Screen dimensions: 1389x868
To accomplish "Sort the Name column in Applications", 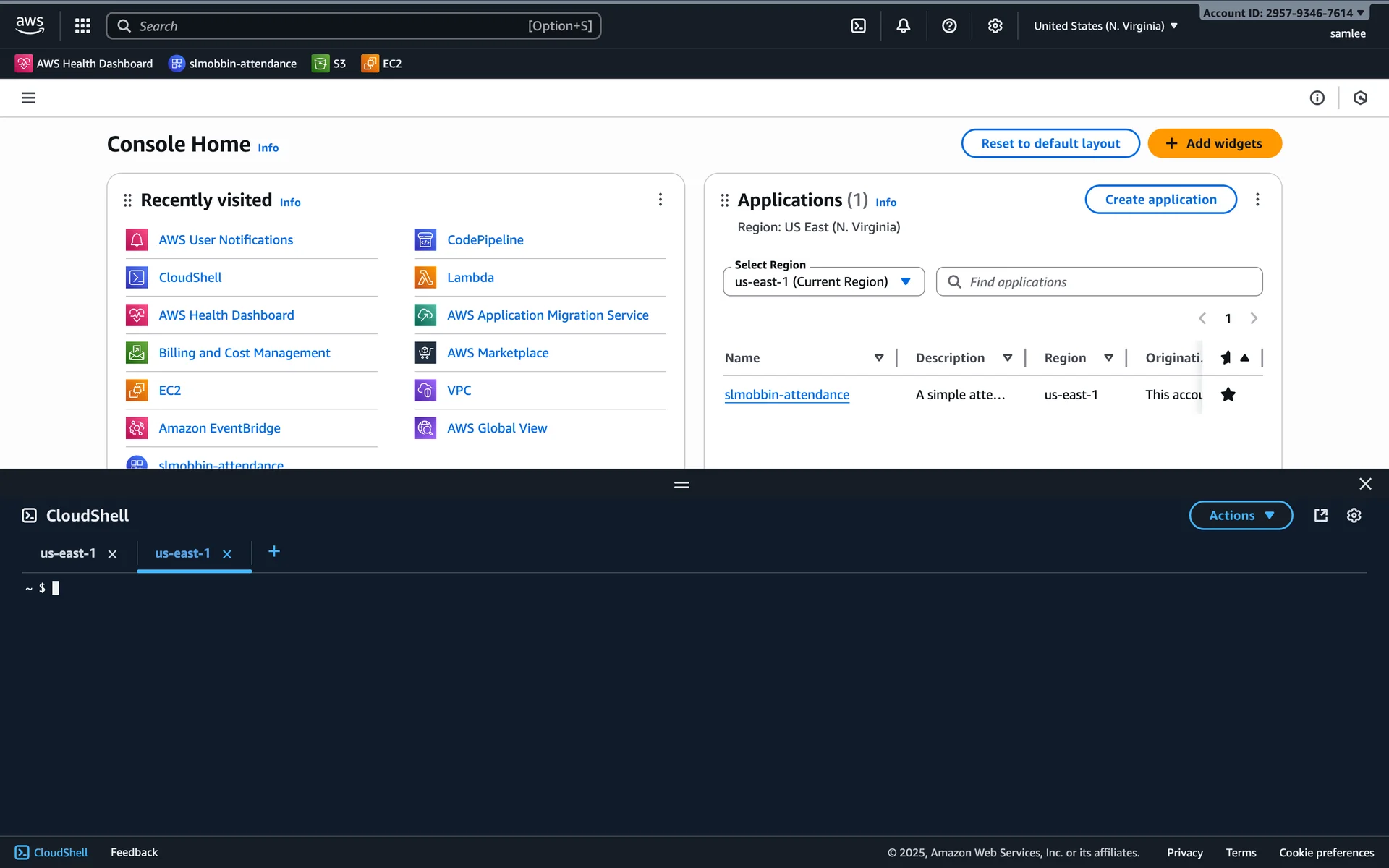I will pyautogui.click(x=878, y=357).
